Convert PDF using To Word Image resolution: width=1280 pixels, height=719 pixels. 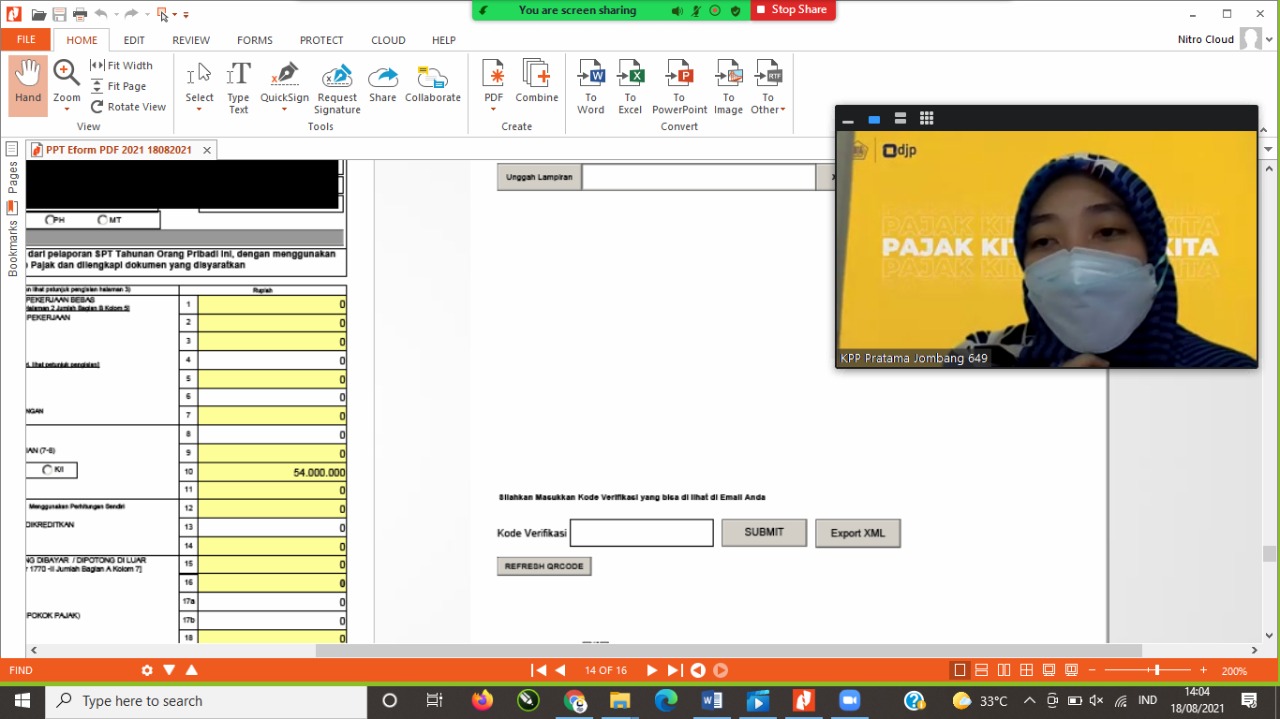point(591,77)
